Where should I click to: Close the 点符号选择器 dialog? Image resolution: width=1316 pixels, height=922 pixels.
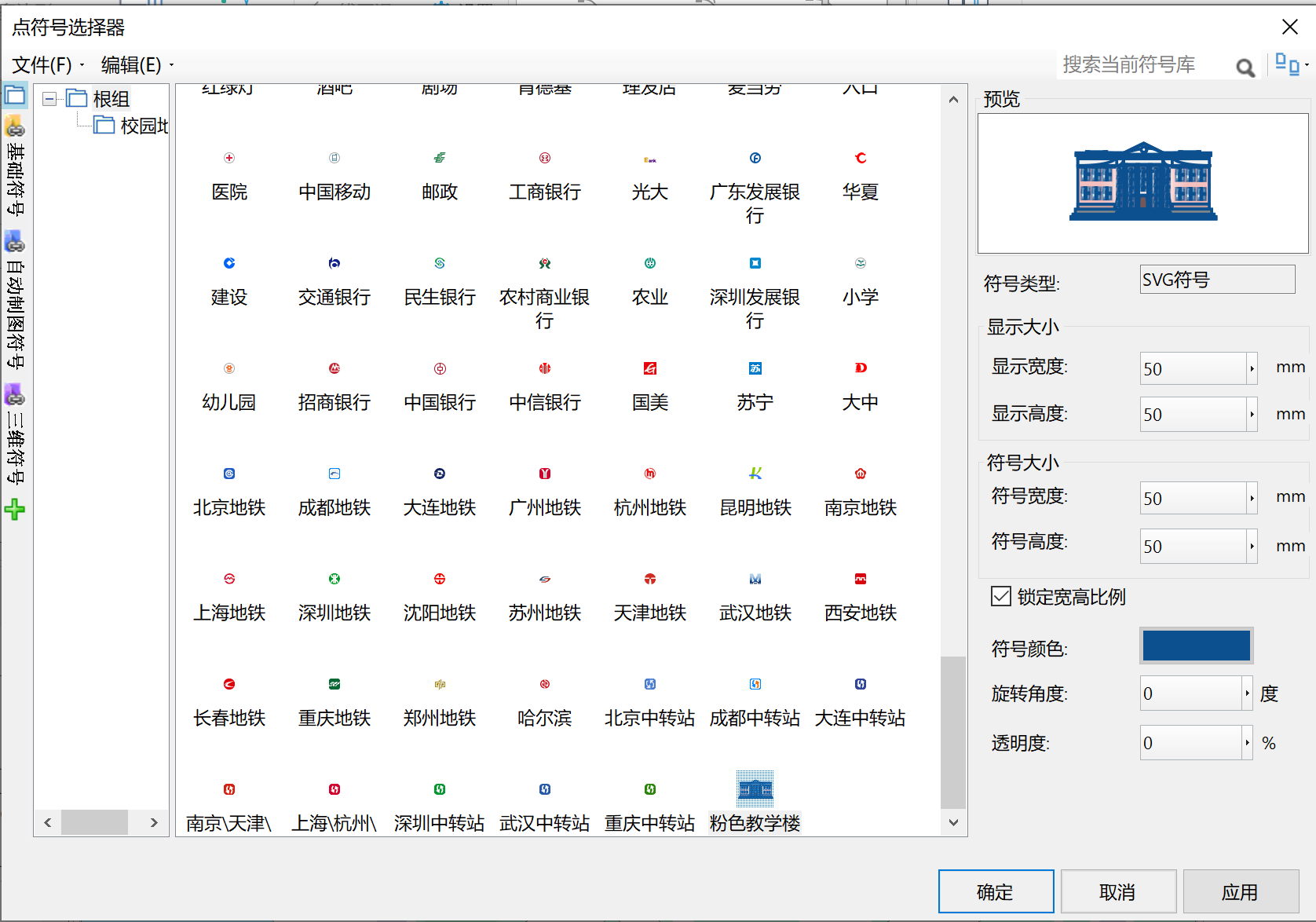point(1289,27)
